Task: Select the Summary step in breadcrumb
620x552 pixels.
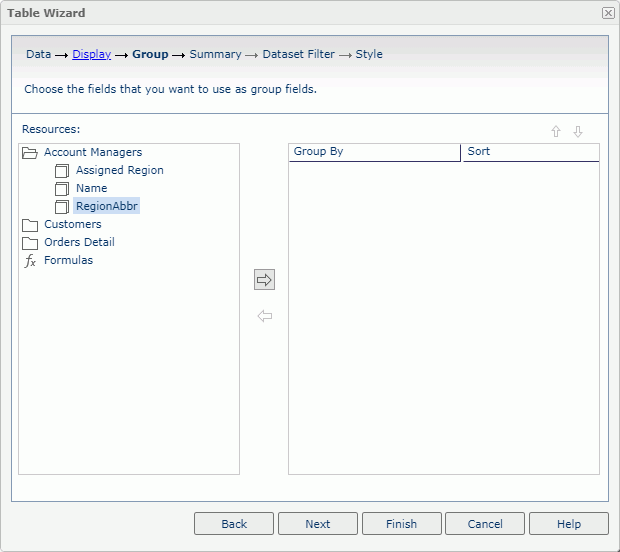Action: coord(215,54)
